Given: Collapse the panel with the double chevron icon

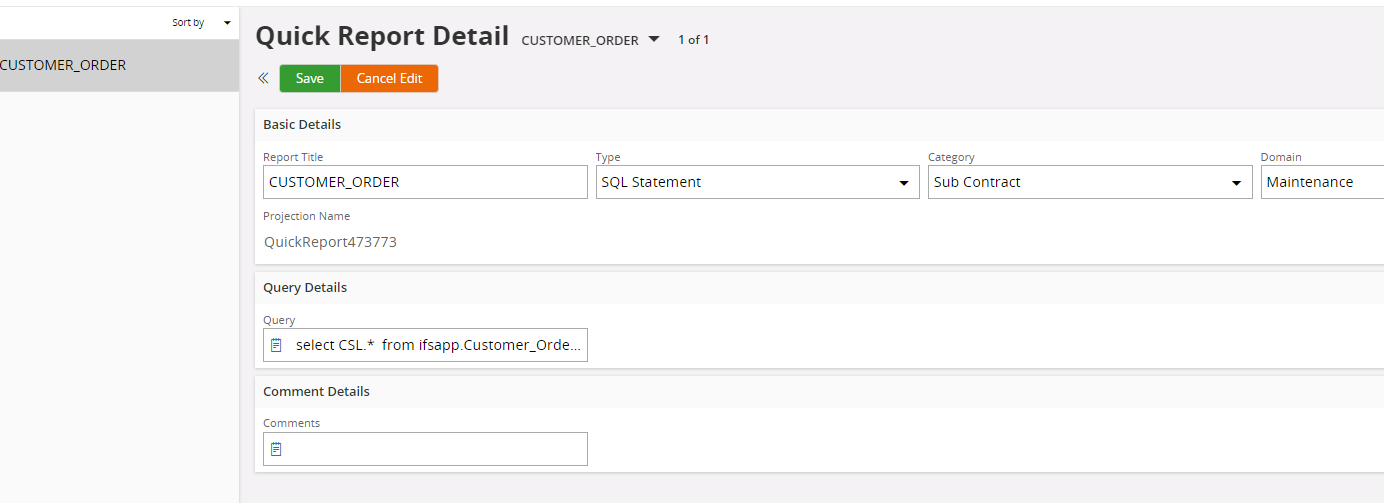Looking at the screenshot, I should point(263,78).
